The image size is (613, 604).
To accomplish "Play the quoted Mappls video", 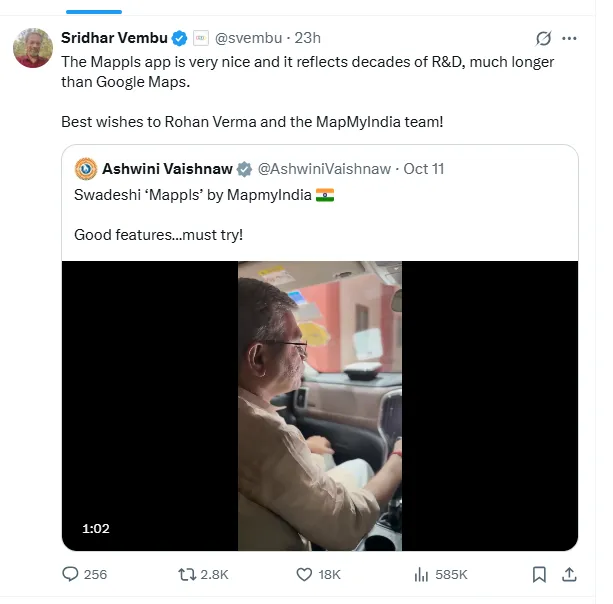I will pos(320,405).
